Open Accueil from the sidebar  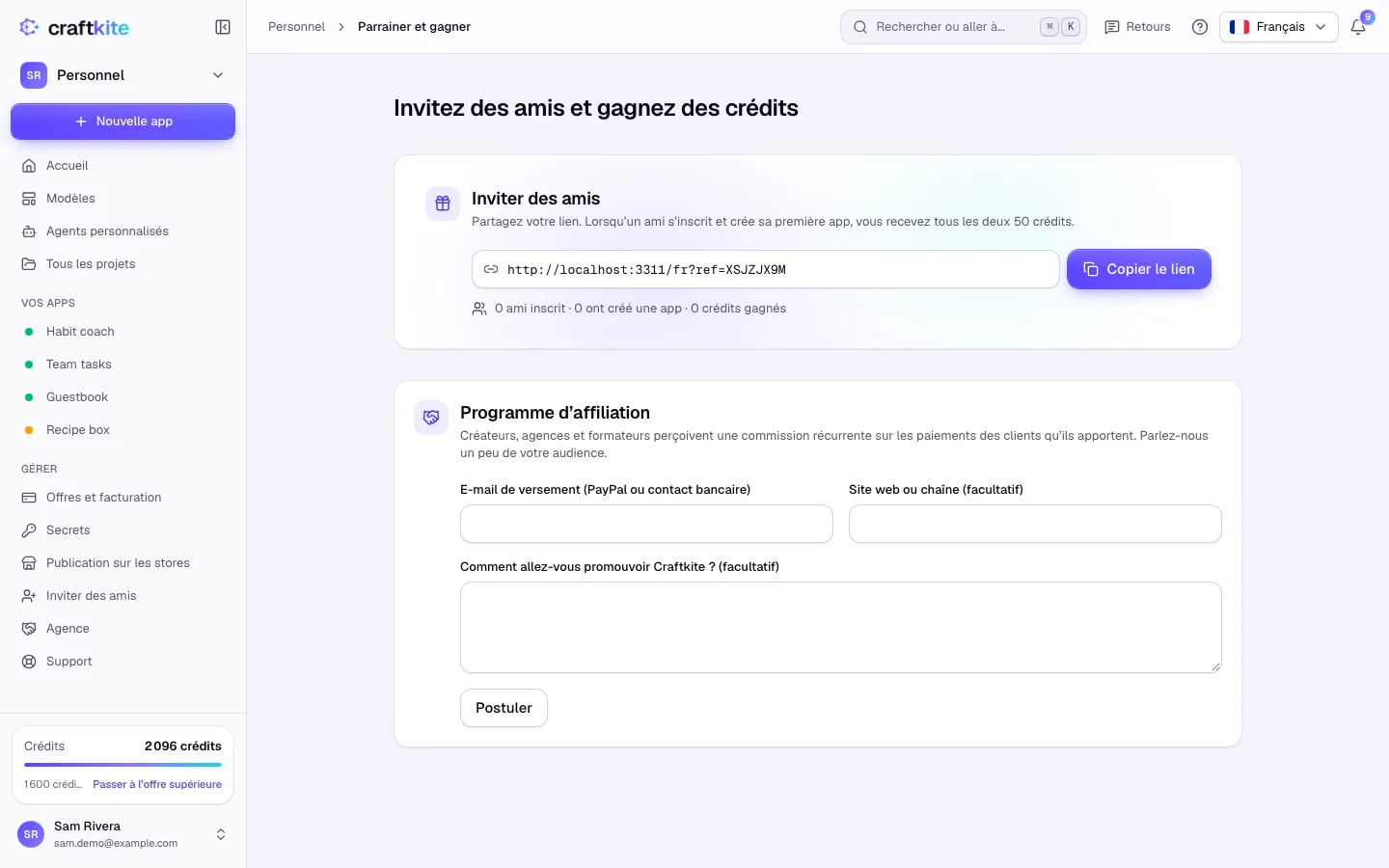pyautogui.click(x=123, y=166)
